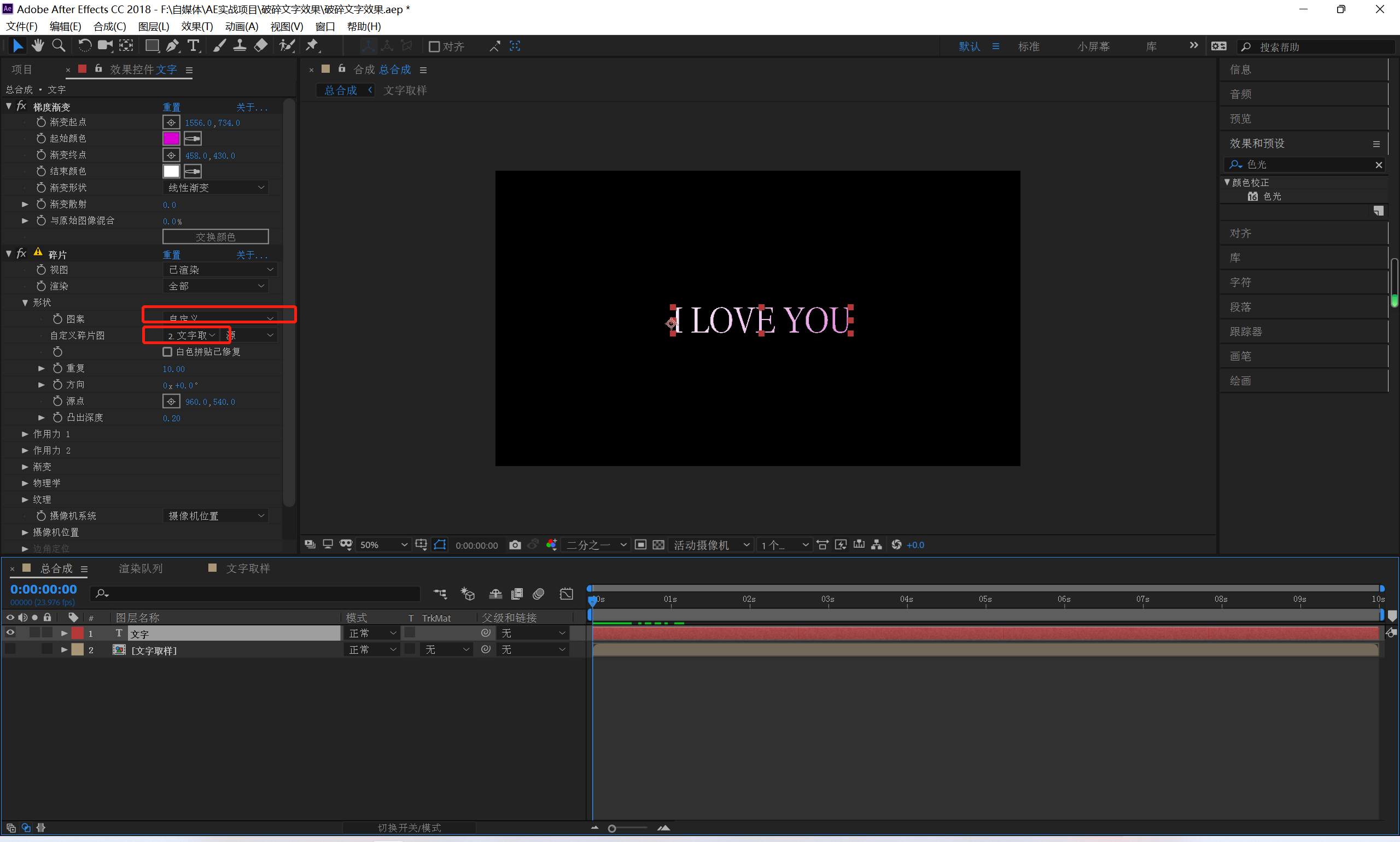The image size is (1400, 842).
Task: Select the Clone Stamp tool
Action: [x=240, y=45]
